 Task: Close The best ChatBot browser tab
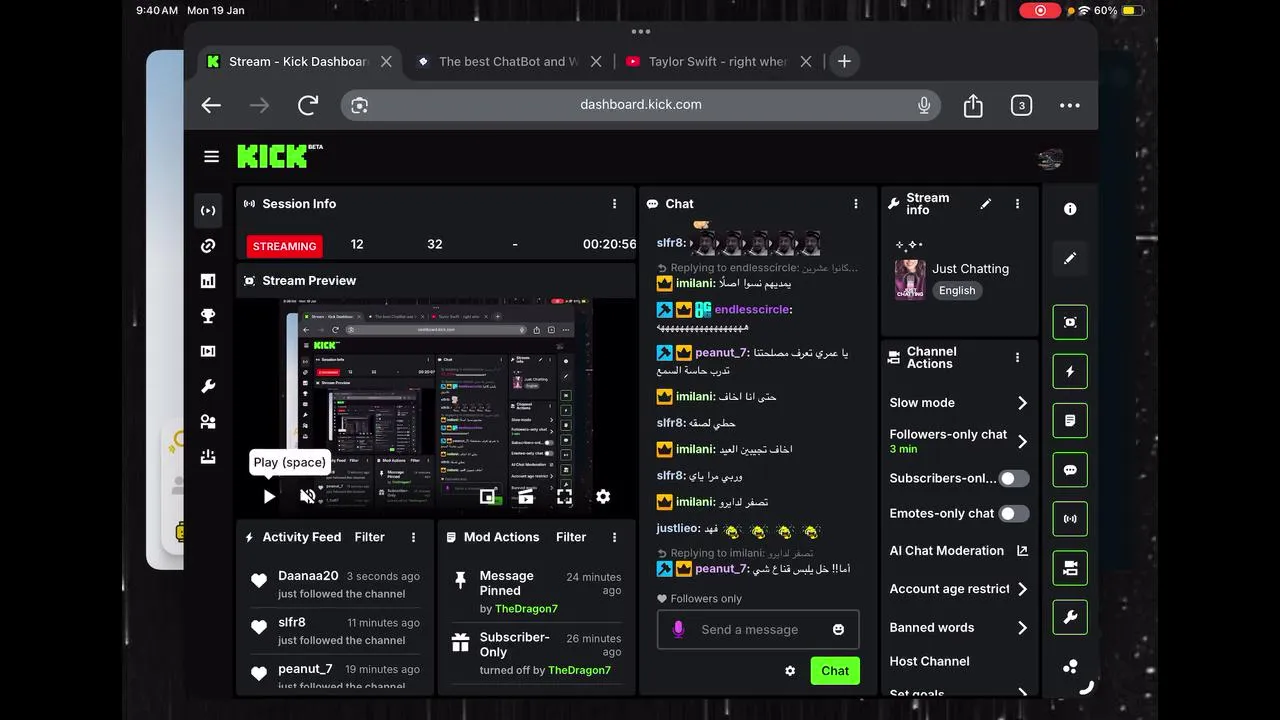pyautogui.click(x=596, y=61)
